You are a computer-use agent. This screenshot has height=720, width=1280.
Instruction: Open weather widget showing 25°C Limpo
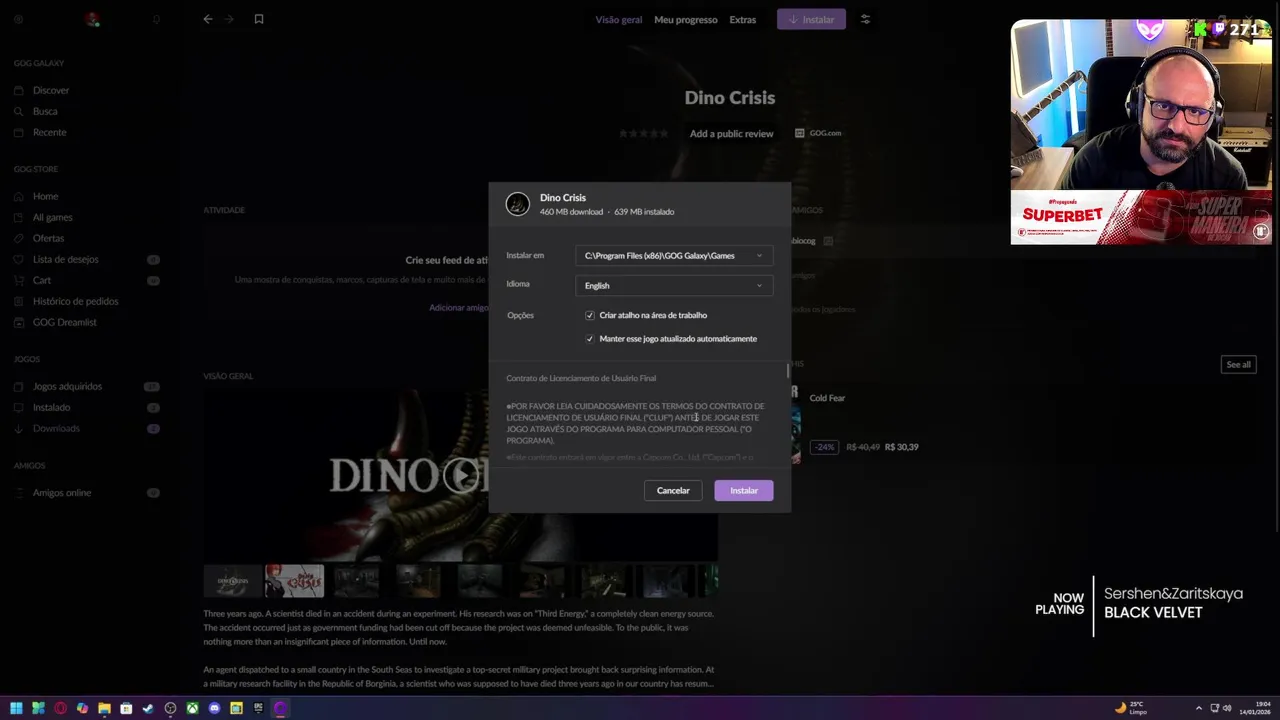pyautogui.click(x=1132, y=708)
